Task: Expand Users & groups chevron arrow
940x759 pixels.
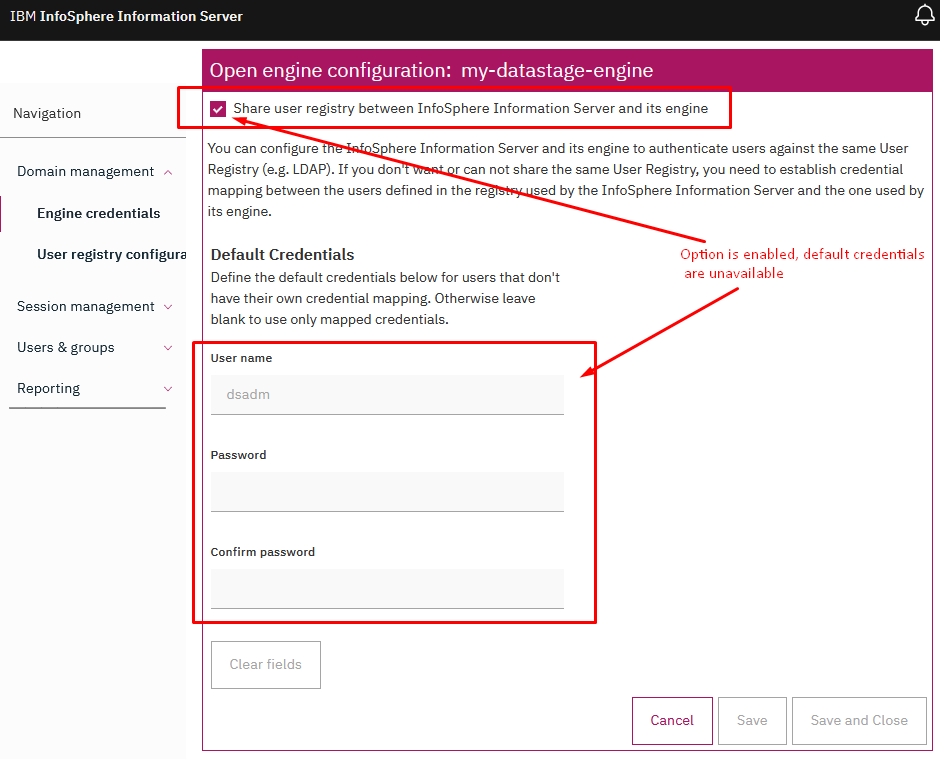Action: pyautogui.click(x=168, y=348)
